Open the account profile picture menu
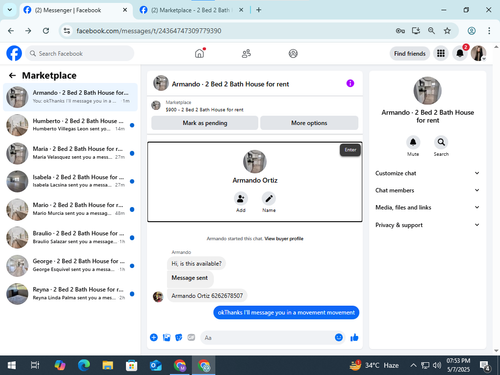This screenshot has width=500, height=375. (478, 53)
